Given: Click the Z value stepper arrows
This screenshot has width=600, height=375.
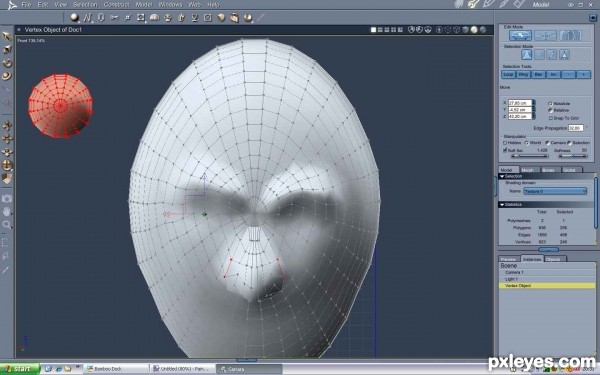Looking at the screenshot, I should [x=534, y=116].
